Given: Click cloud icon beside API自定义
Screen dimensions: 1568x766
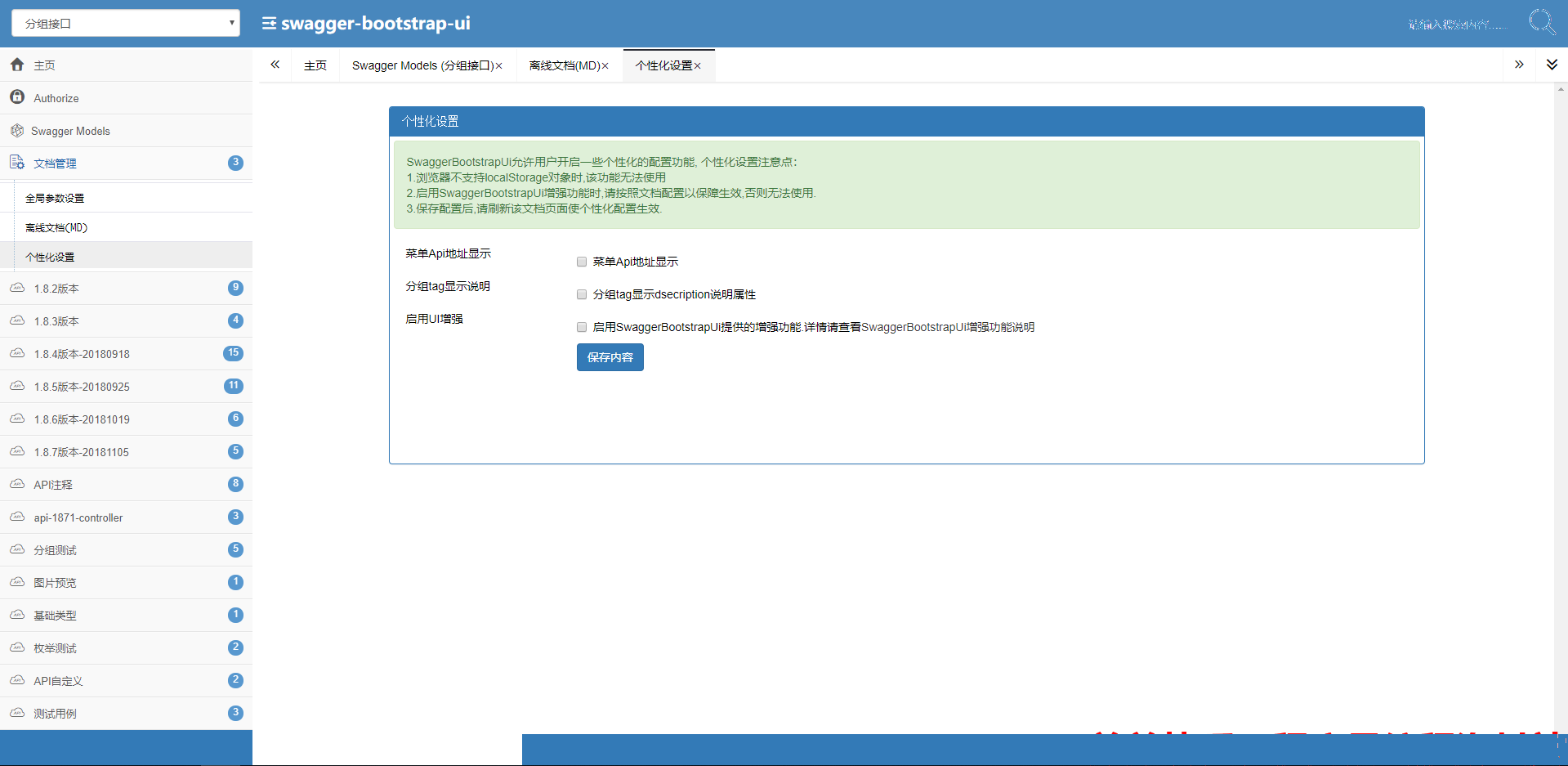Looking at the screenshot, I should tap(17, 680).
